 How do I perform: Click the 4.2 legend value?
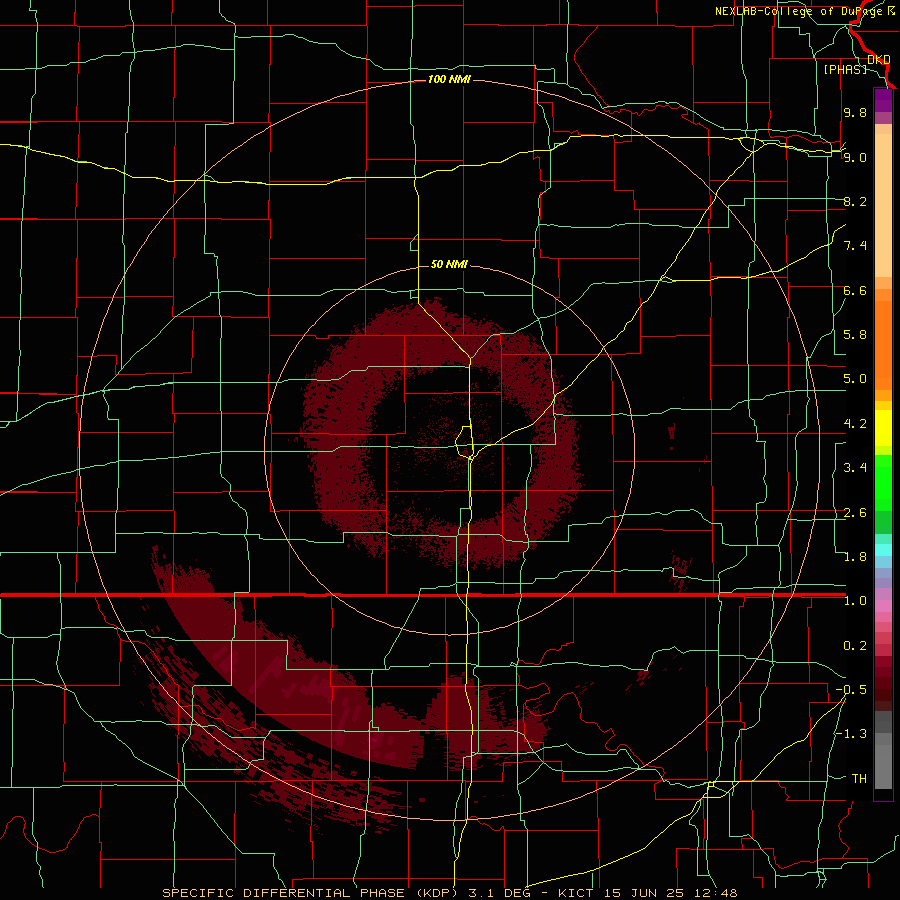point(855,424)
